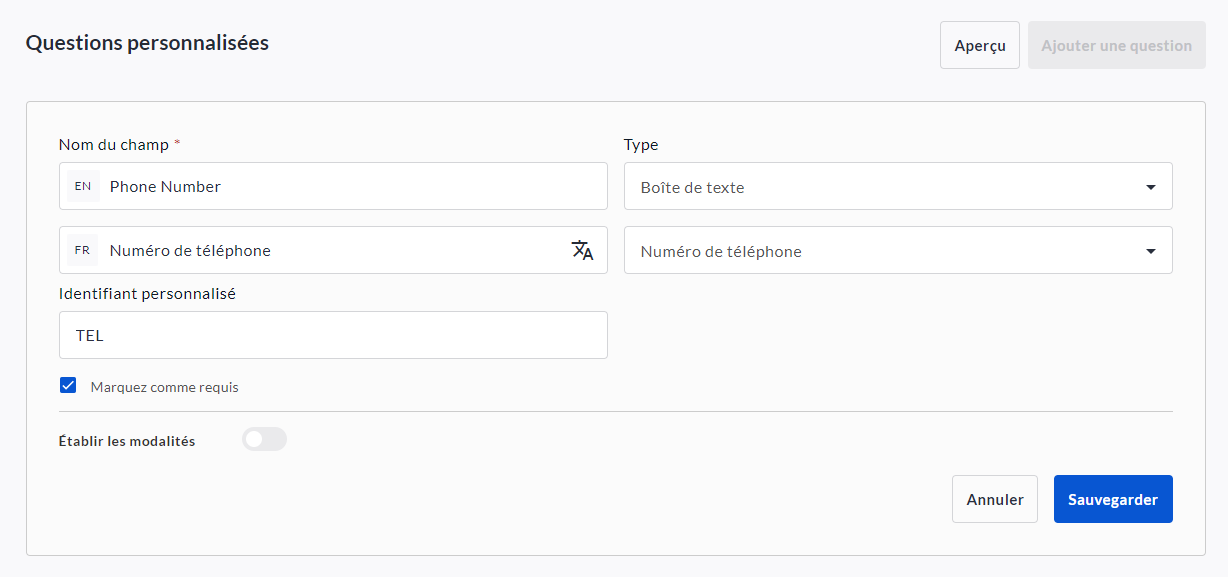Click Ajouter une question button
The height and width of the screenshot is (577, 1228).
coord(1116,46)
